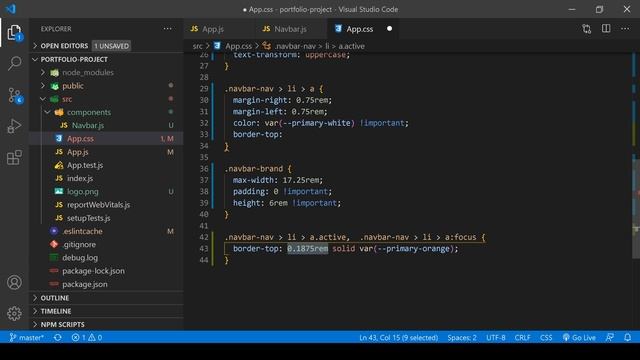
Task: Open package.json file
Action: click(x=84, y=284)
